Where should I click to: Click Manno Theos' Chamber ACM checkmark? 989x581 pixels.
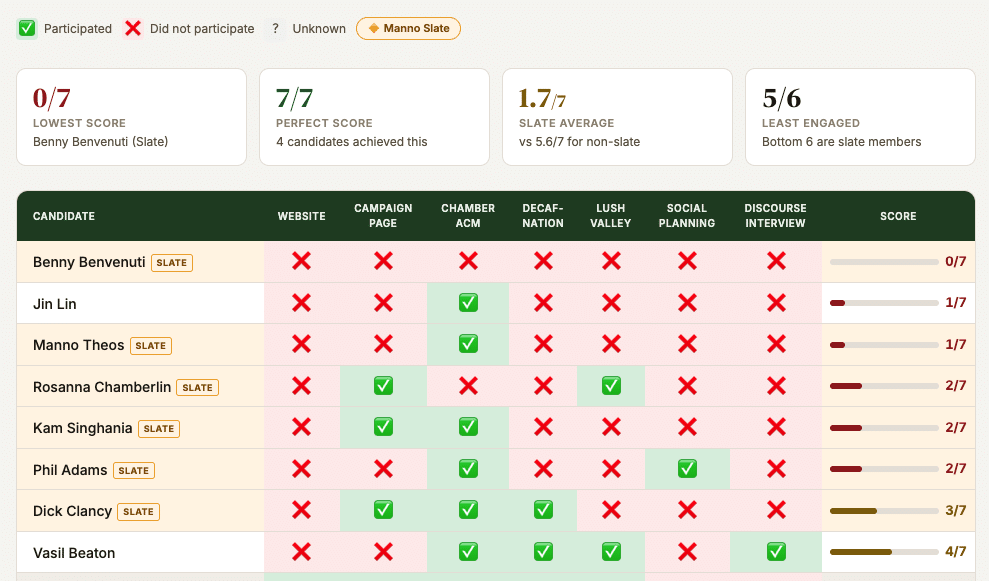point(468,344)
